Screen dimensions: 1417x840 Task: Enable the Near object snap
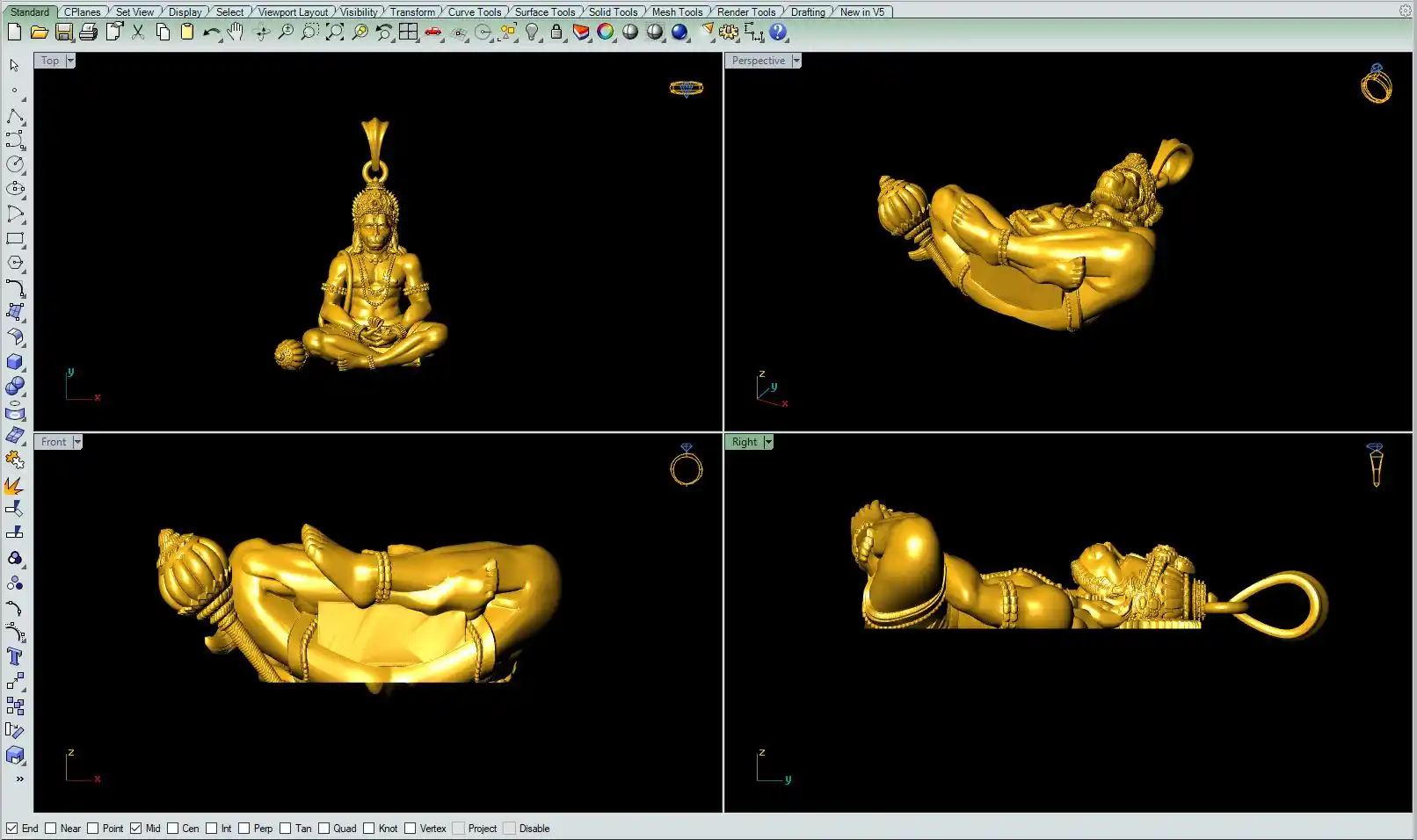click(x=51, y=829)
